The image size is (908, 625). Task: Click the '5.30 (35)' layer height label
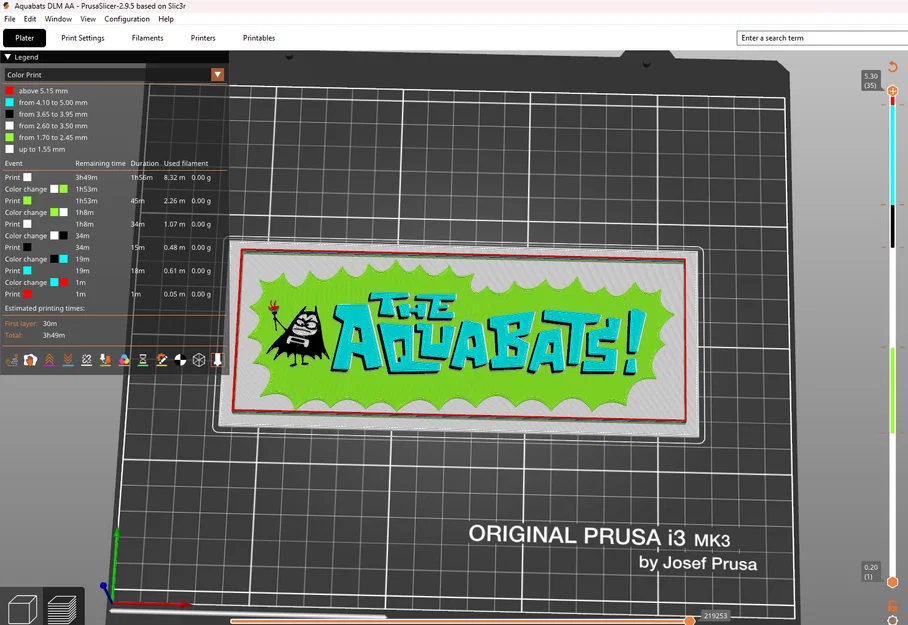[x=870, y=81]
